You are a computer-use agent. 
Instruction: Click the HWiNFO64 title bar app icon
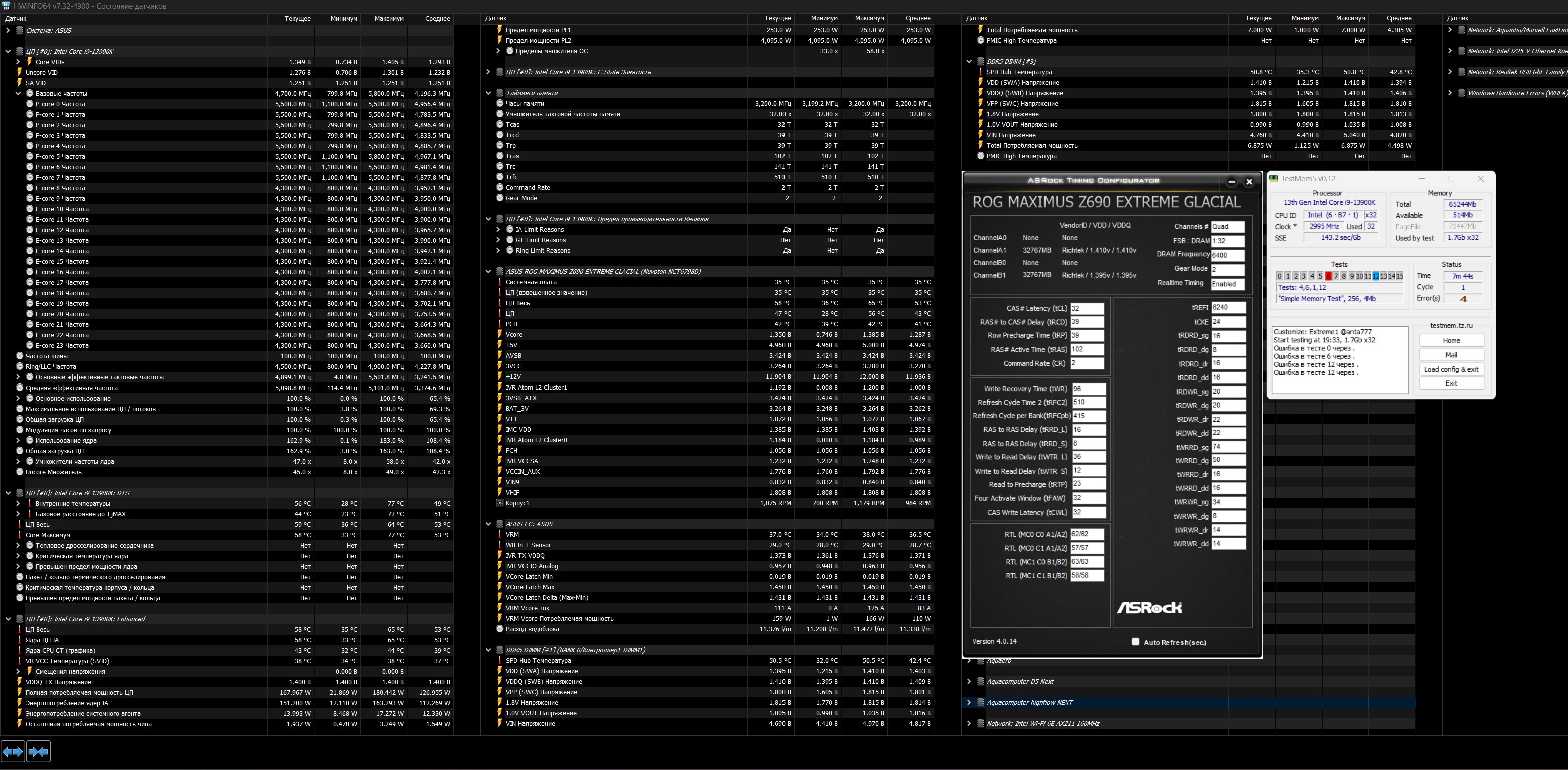6,6
